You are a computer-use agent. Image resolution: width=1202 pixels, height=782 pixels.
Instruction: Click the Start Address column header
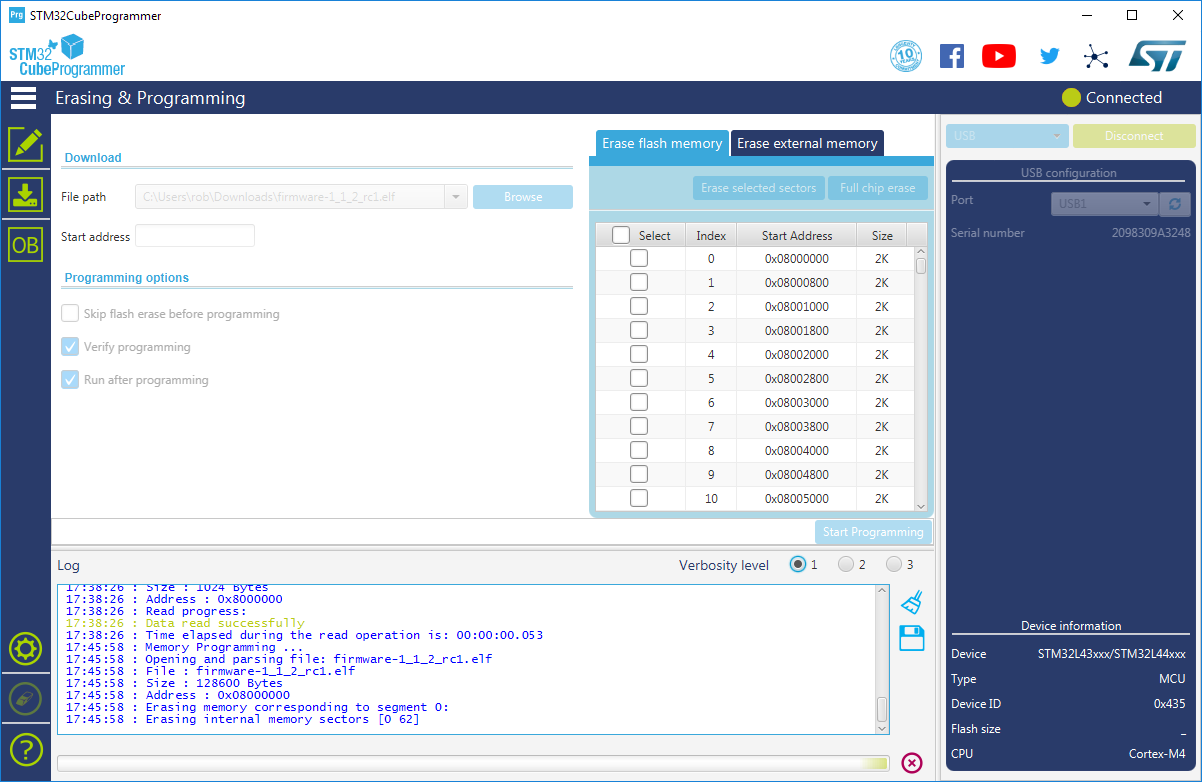pyautogui.click(x=797, y=235)
